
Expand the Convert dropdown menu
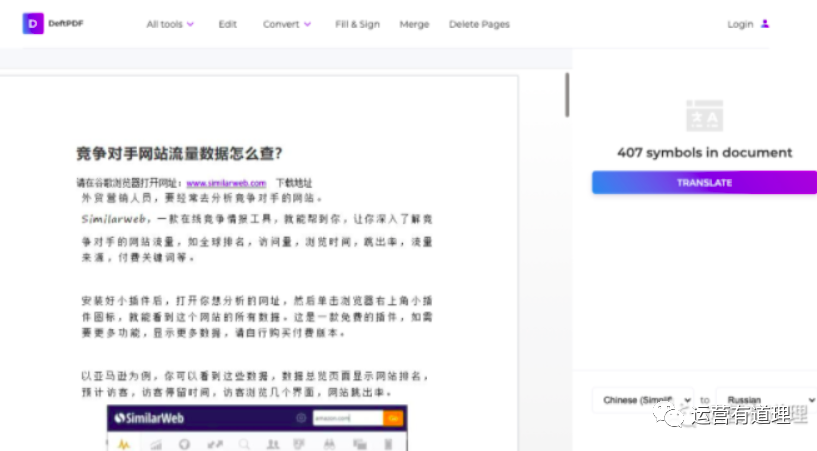coord(287,24)
